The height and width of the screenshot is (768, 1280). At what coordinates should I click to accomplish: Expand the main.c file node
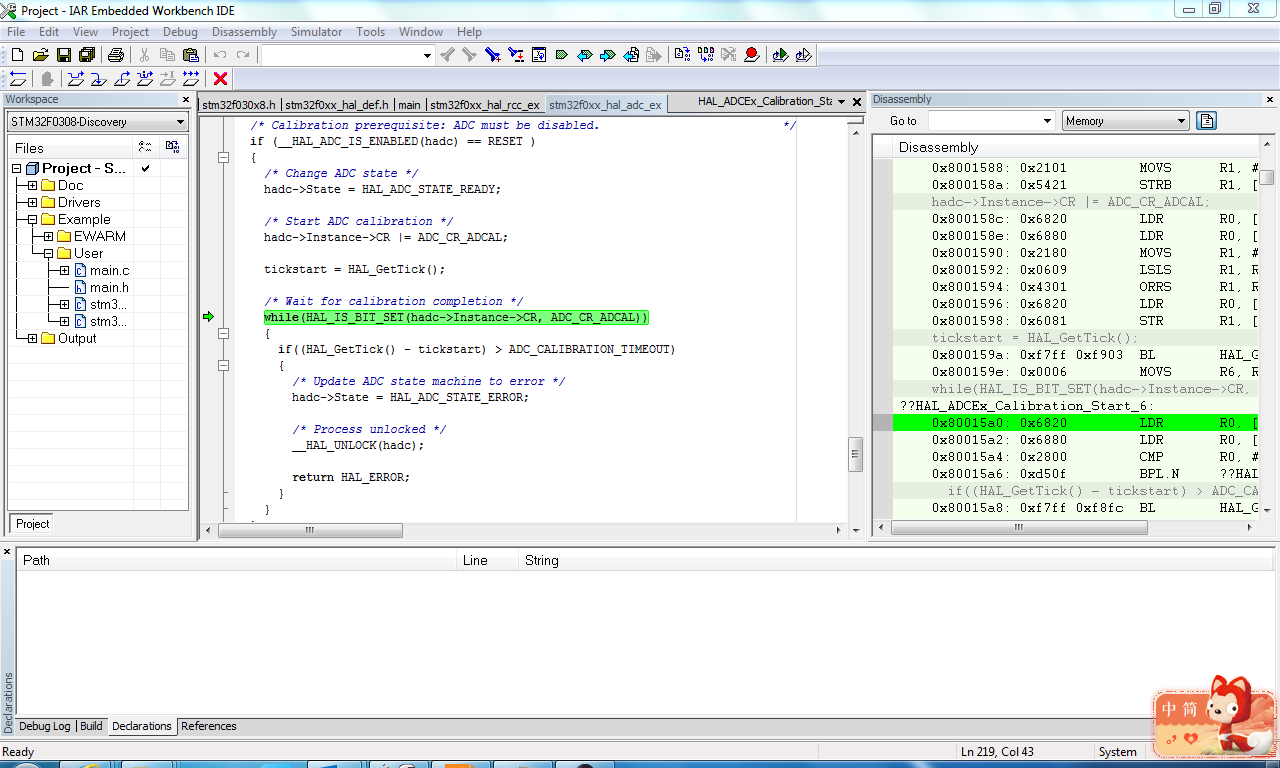[65, 271]
